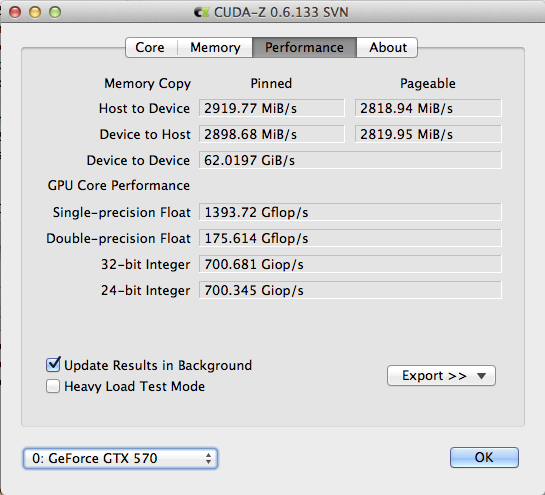
Task: Click the yellow minimize window button
Action: click(x=35, y=12)
